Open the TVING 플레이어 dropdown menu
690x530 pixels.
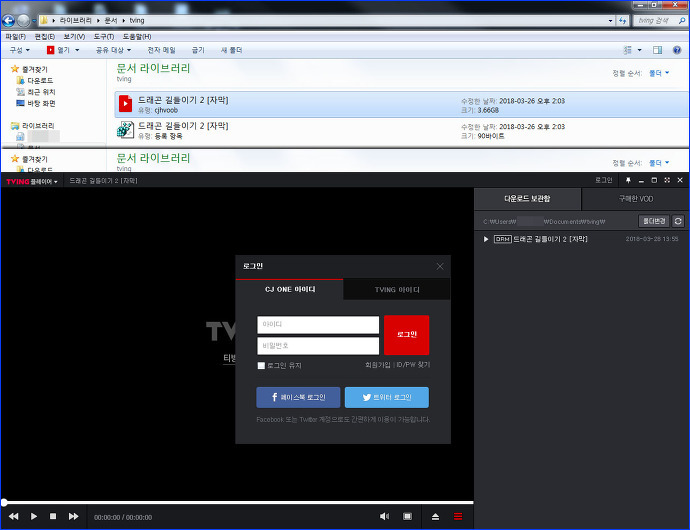coord(32,181)
